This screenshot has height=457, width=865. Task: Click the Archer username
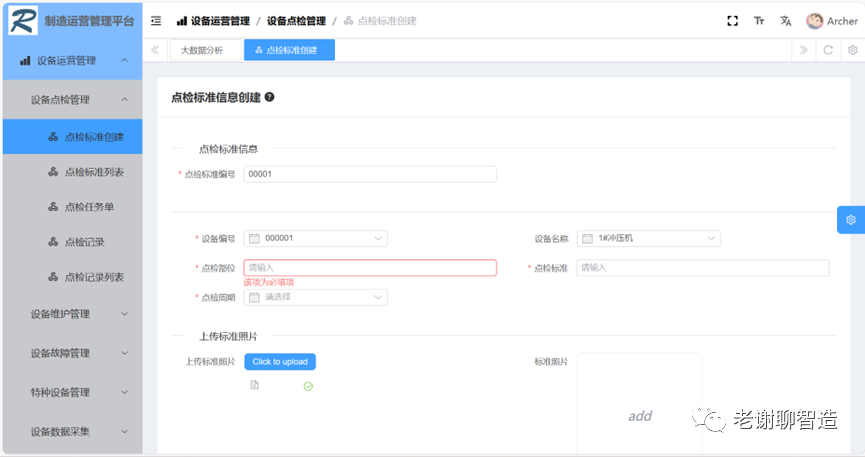[842, 21]
